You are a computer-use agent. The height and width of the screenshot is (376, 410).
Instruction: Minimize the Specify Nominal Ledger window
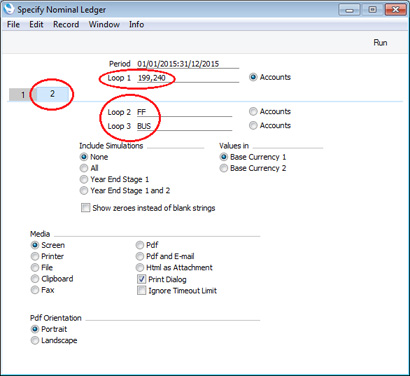pyautogui.click(x=349, y=10)
